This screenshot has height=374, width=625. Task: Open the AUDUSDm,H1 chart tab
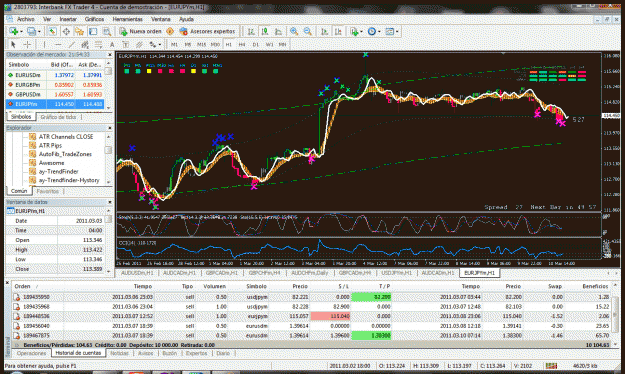click(137, 273)
